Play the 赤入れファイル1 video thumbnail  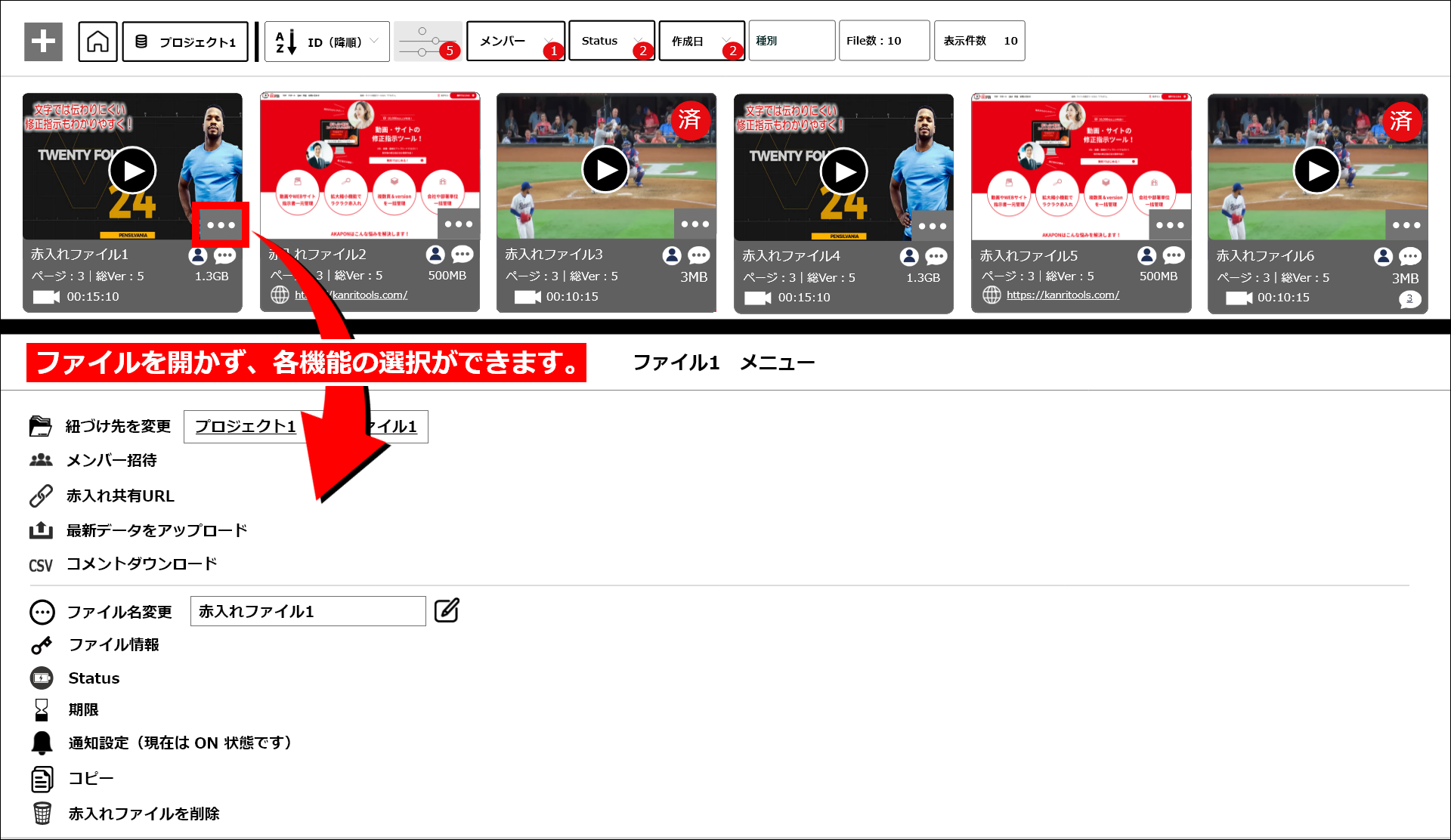(x=133, y=171)
